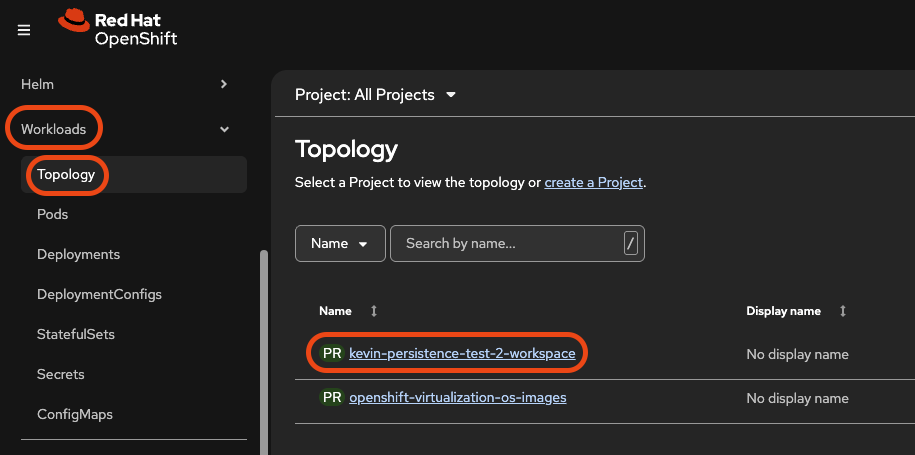This screenshot has height=455, width=915.
Task: Follow the create a Project link
Action: pyautogui.click(x=593, y=183)
